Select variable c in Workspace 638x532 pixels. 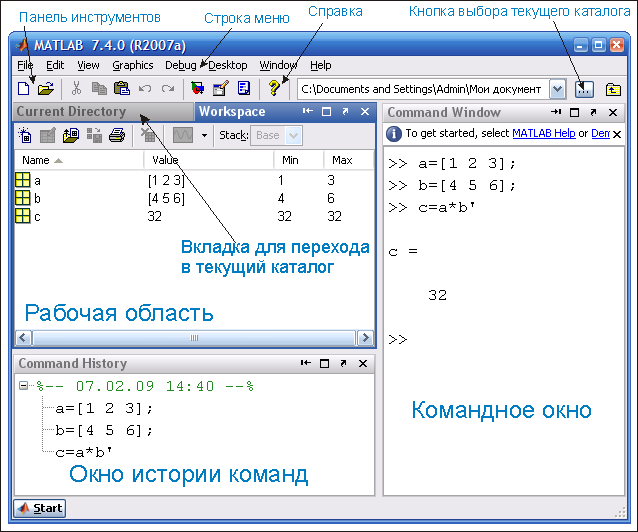194,216
